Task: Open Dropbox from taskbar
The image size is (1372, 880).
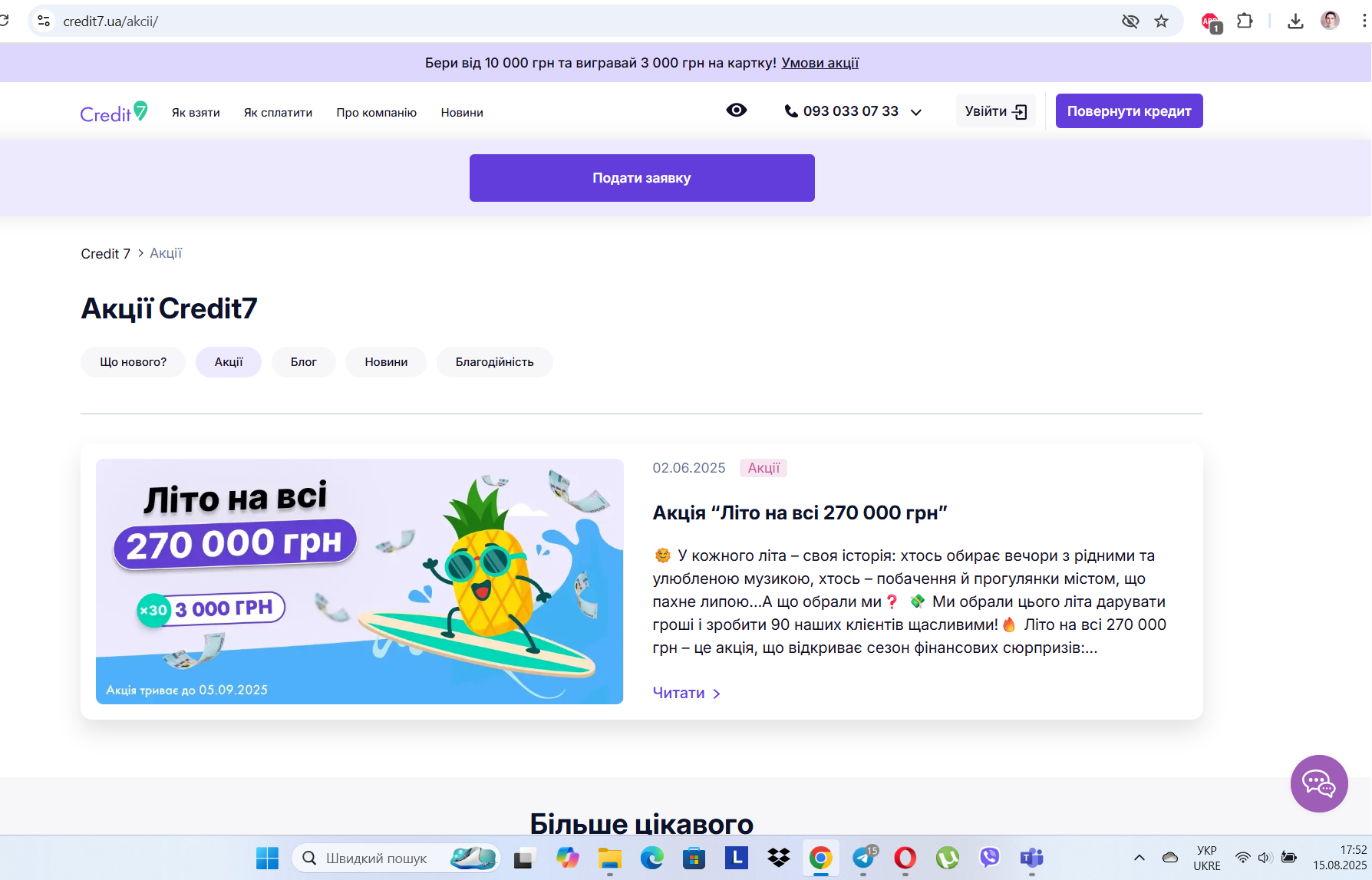Action: click(779, 858)
